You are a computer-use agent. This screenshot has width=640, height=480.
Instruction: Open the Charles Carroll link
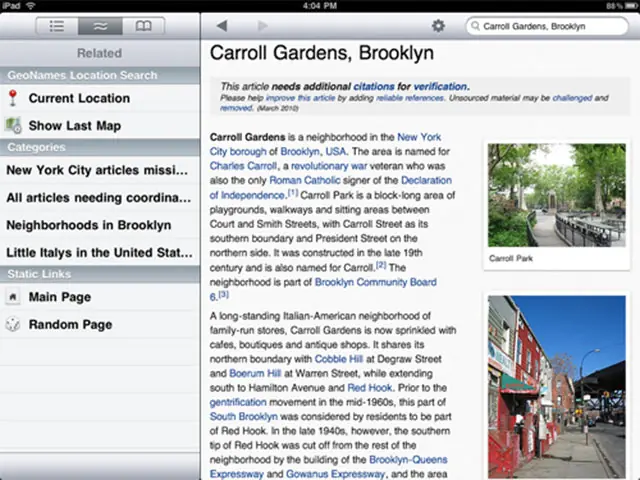243,166
